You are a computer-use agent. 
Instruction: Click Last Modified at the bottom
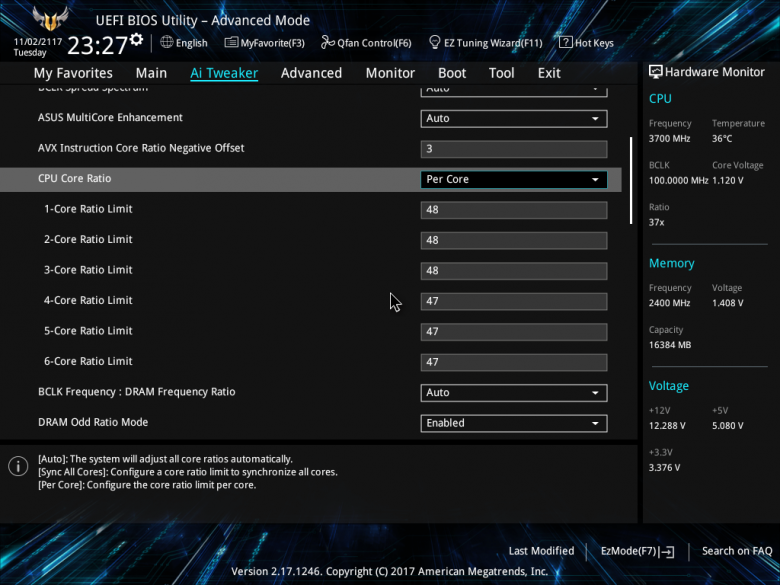(x=541, y=551)
